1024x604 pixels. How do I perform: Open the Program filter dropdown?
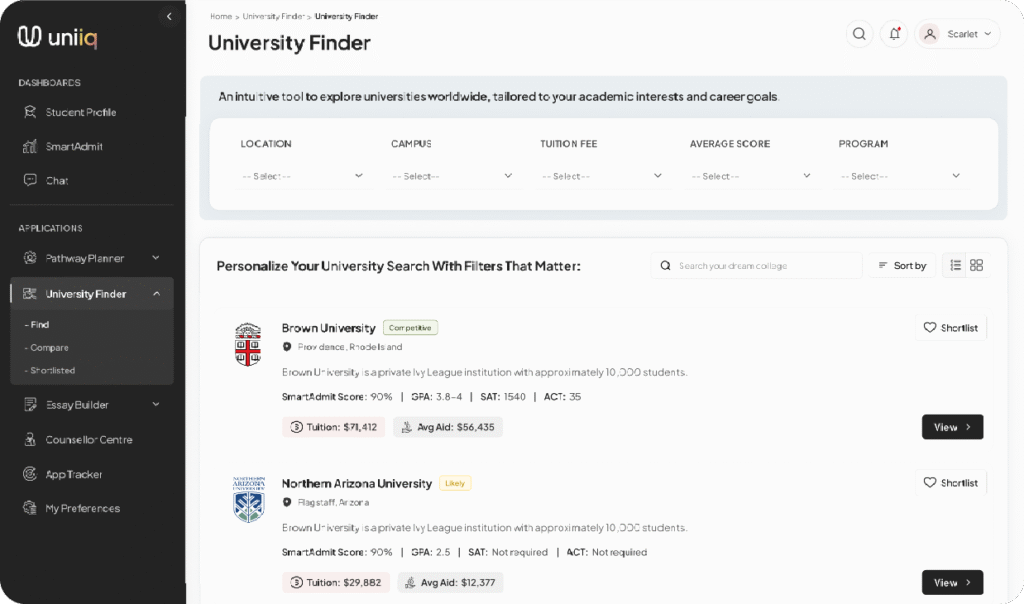coord(900,176)
